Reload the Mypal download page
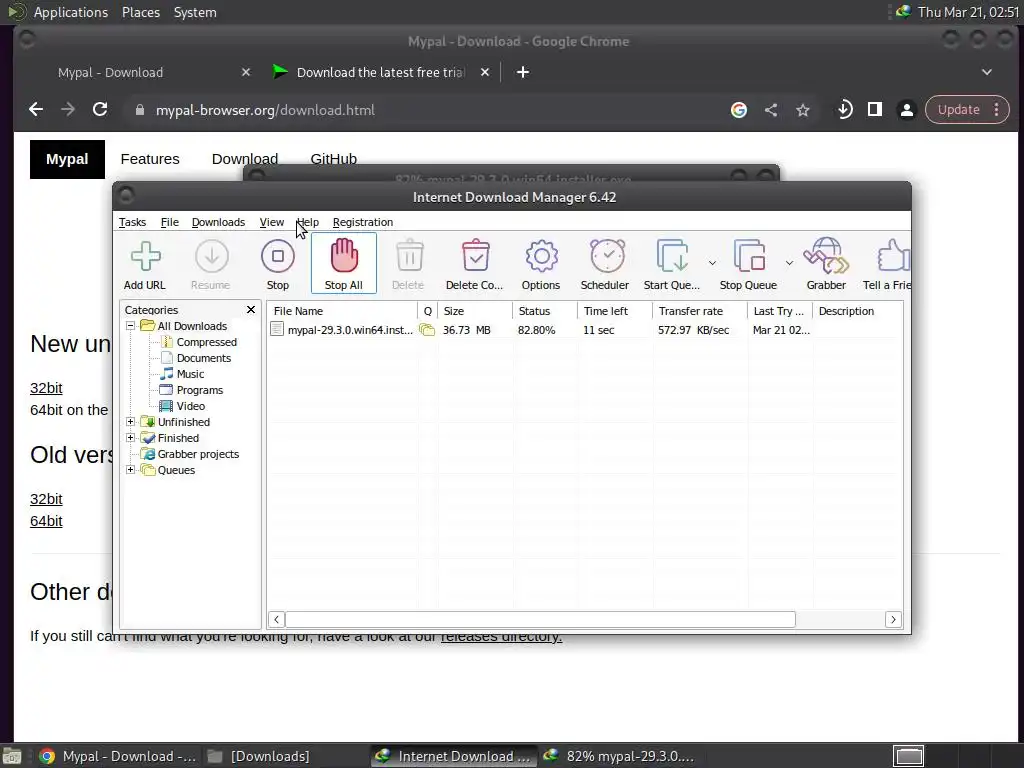1024x768 pixels. [x=100, y=110]
